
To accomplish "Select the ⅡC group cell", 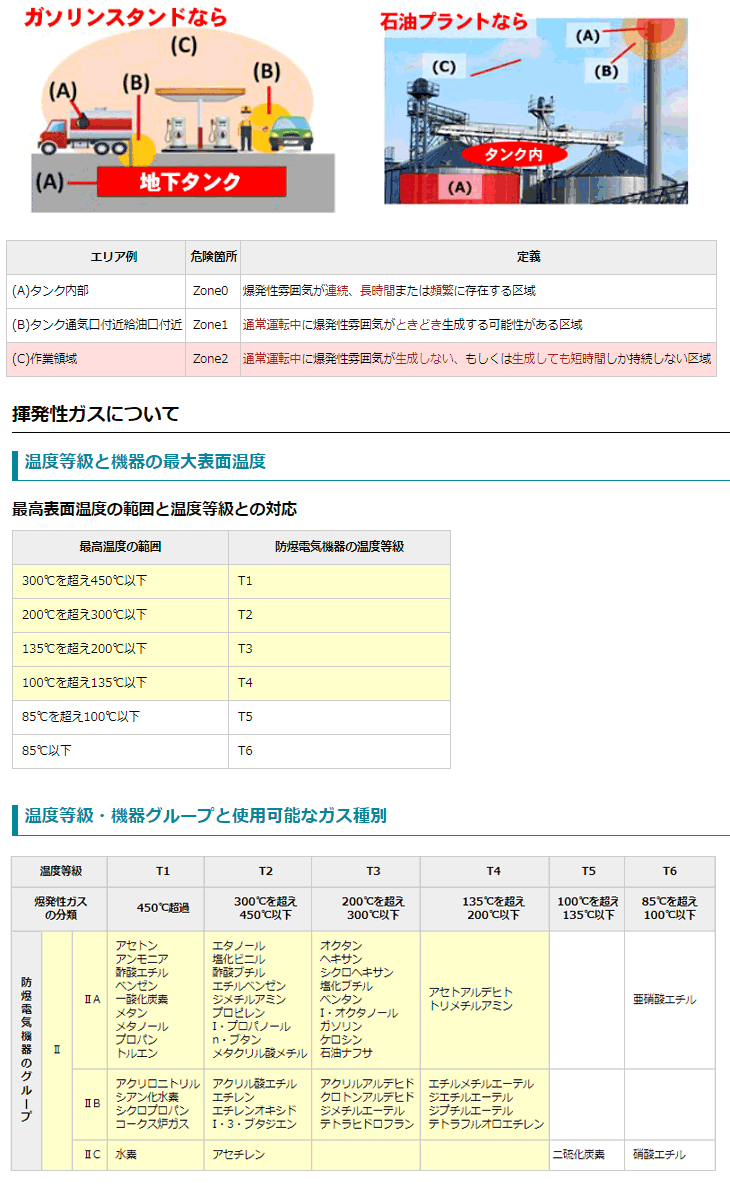I will click(92, 1155).
